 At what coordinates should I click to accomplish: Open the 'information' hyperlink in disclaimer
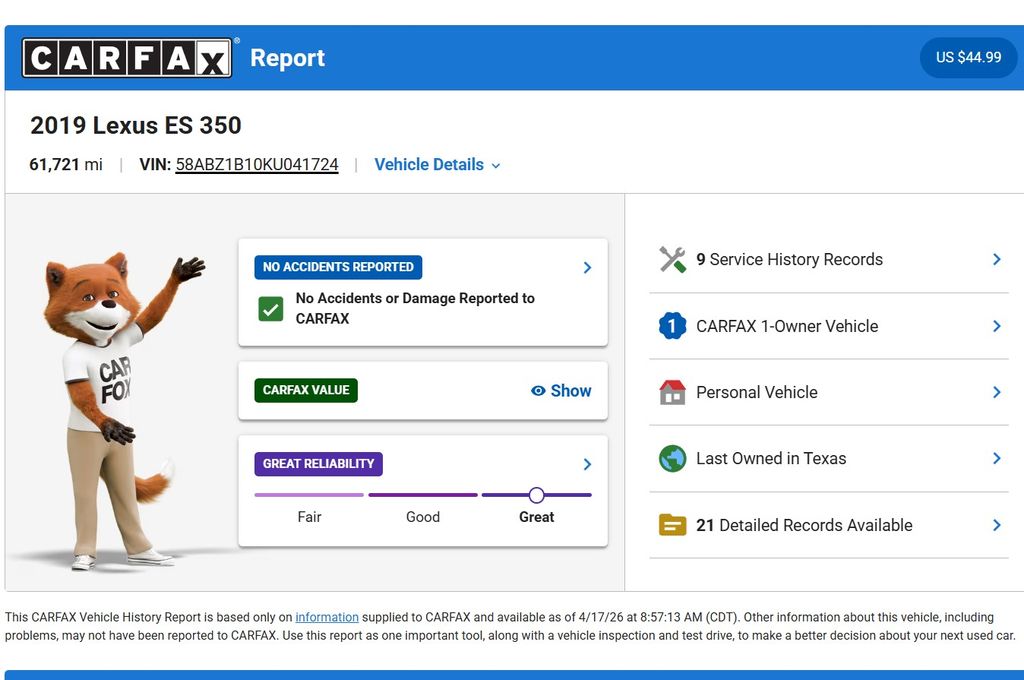(x=326, y=617)
